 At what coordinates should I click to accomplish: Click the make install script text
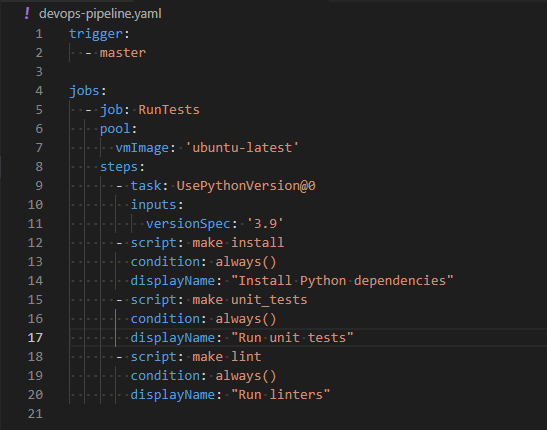click(x=238, y=242)
